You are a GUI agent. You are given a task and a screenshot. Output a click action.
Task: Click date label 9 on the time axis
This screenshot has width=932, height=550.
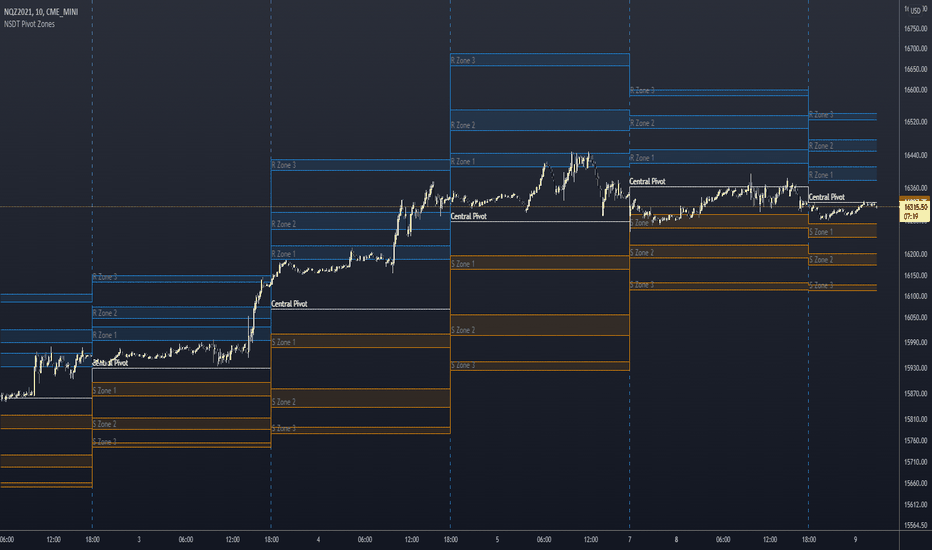click(x=855, y=540)
